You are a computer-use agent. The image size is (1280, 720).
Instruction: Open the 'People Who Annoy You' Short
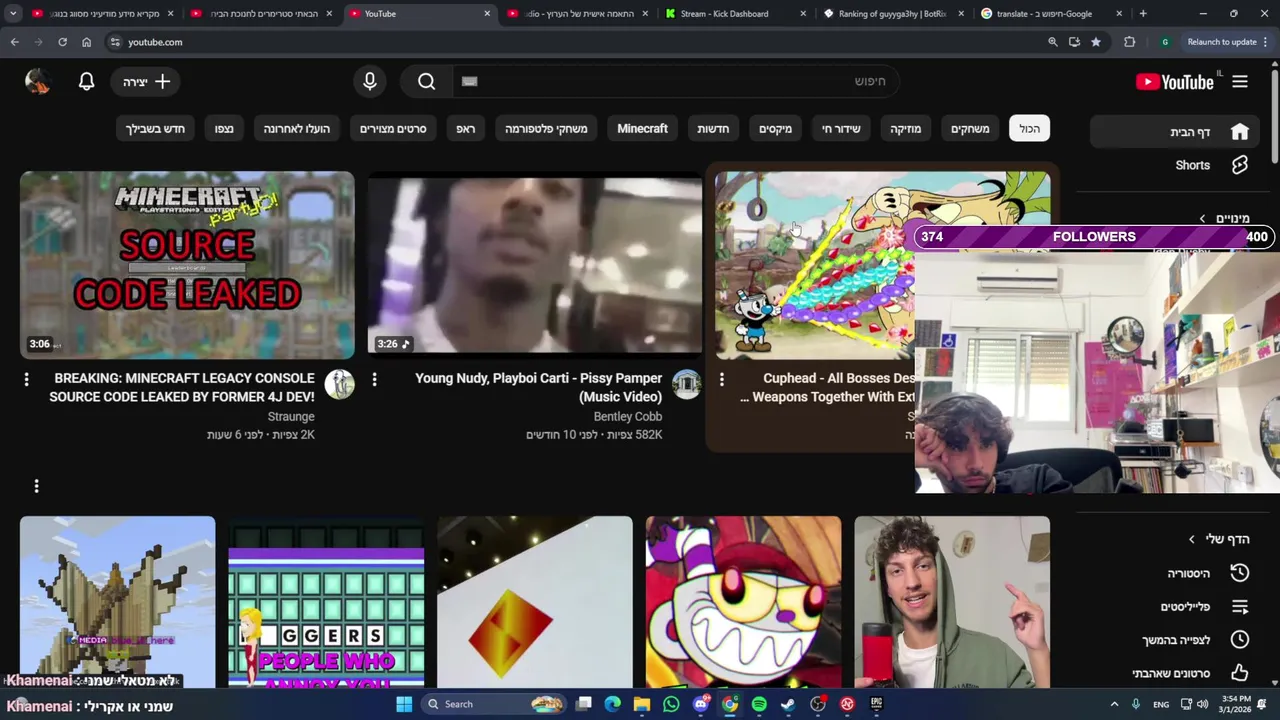tap(326, 602)
